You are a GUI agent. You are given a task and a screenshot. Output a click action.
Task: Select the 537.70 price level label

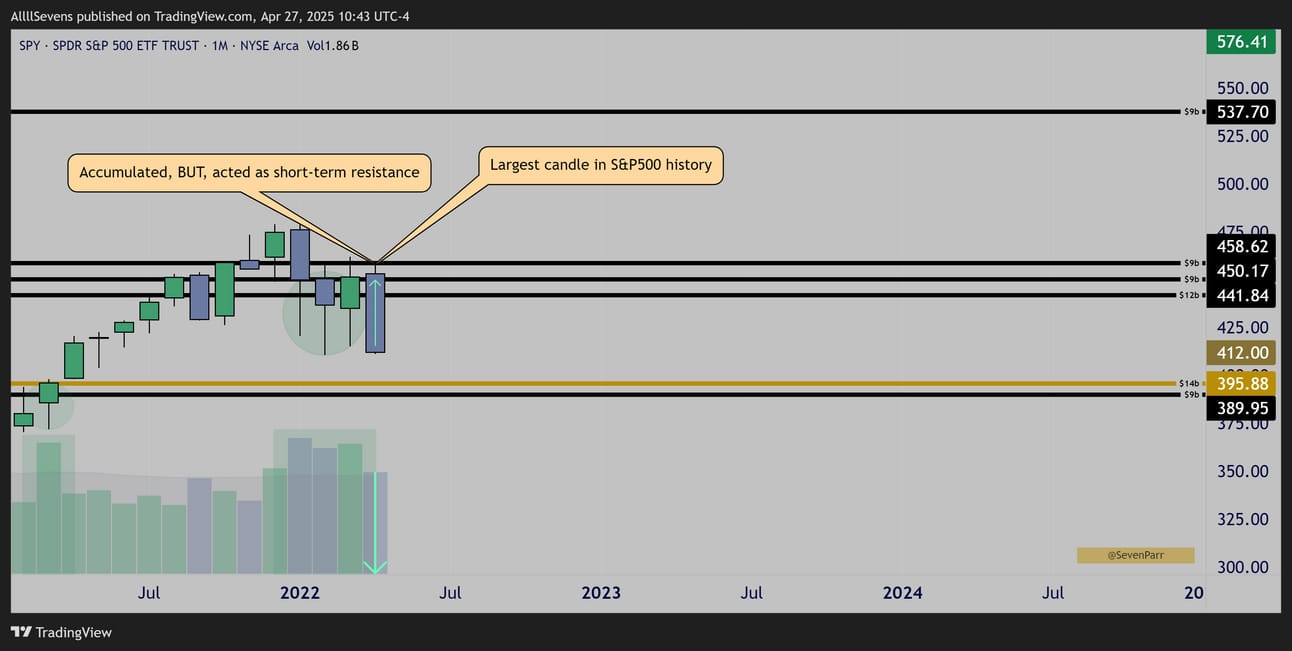click(1241, 112)
